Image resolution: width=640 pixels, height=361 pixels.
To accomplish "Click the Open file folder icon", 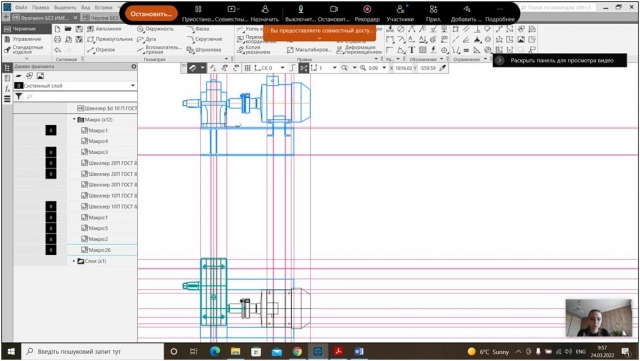I will [68, 29].
